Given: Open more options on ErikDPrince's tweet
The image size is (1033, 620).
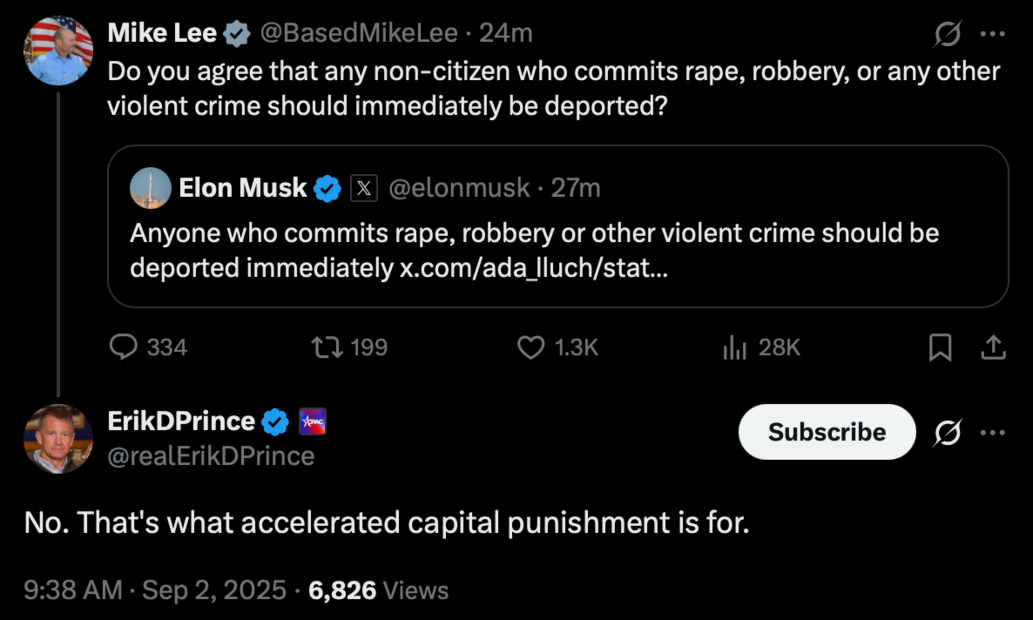Looking at the screenshot, I should point(992,433).
